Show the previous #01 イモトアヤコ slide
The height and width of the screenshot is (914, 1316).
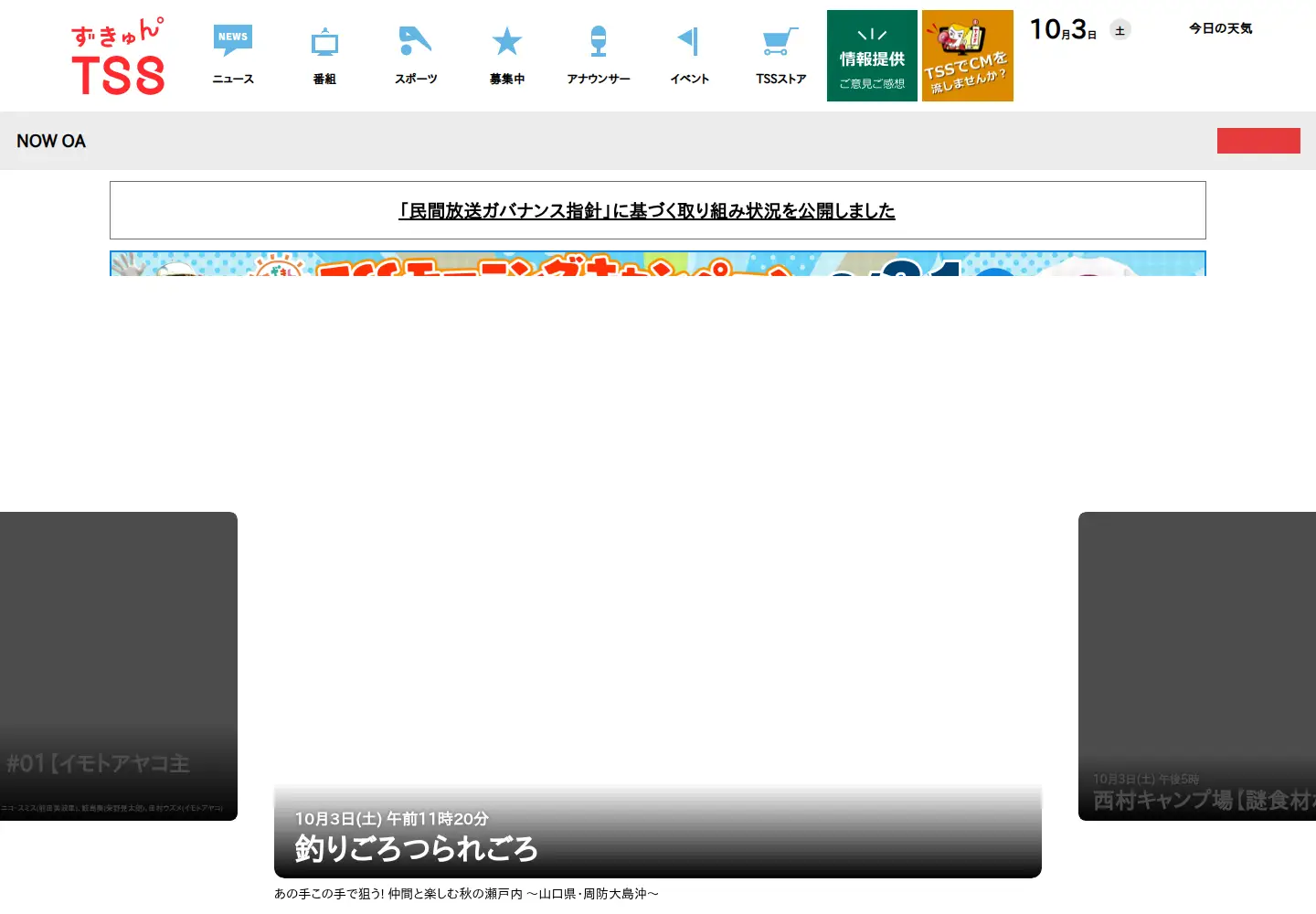tap(119, 666)
